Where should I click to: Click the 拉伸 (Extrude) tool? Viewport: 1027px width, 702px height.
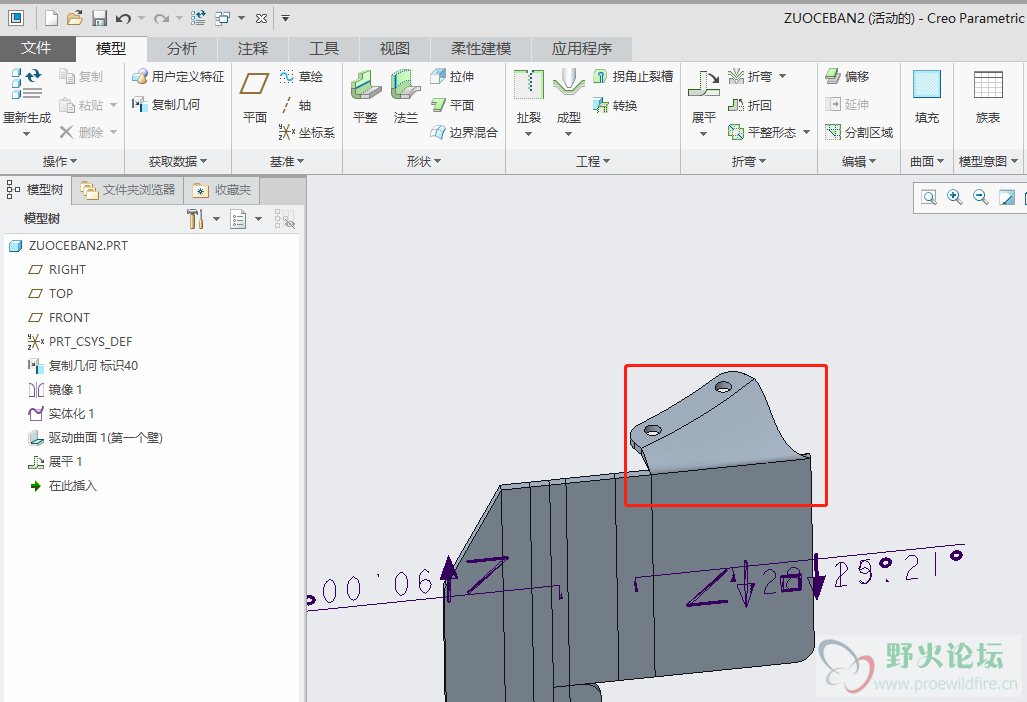pos(452,77)
